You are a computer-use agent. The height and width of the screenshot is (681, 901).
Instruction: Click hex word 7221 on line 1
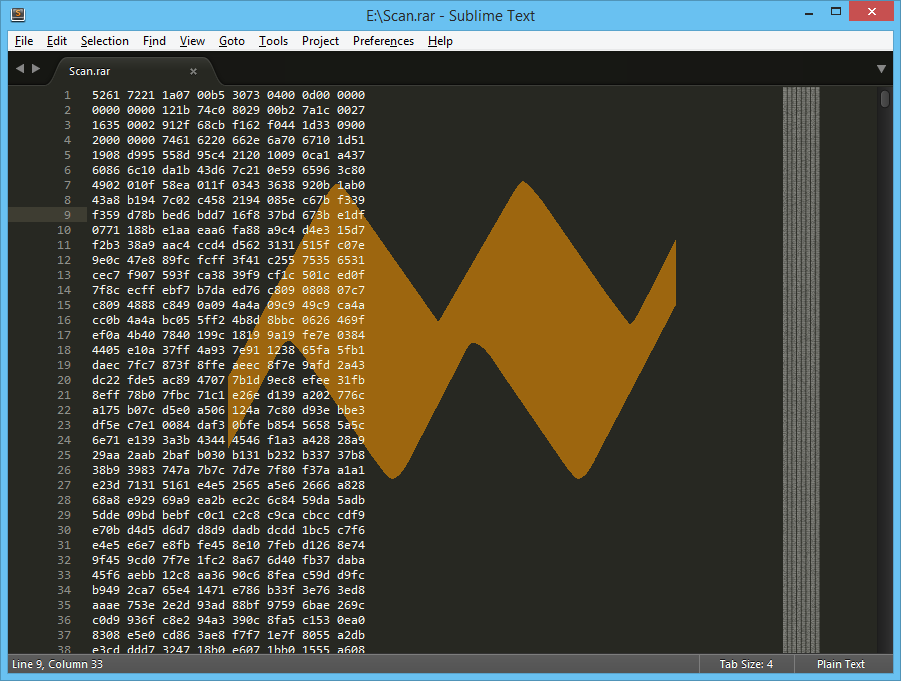(x=141, y=95)
